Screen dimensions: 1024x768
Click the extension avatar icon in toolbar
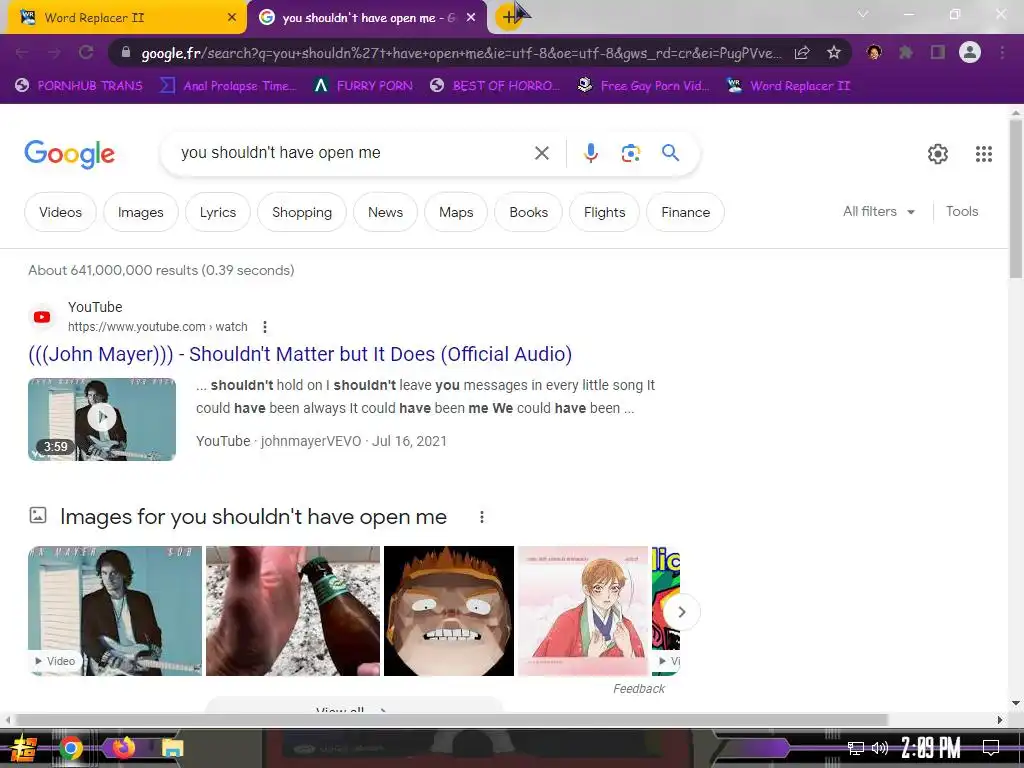(x=874, y=52)
